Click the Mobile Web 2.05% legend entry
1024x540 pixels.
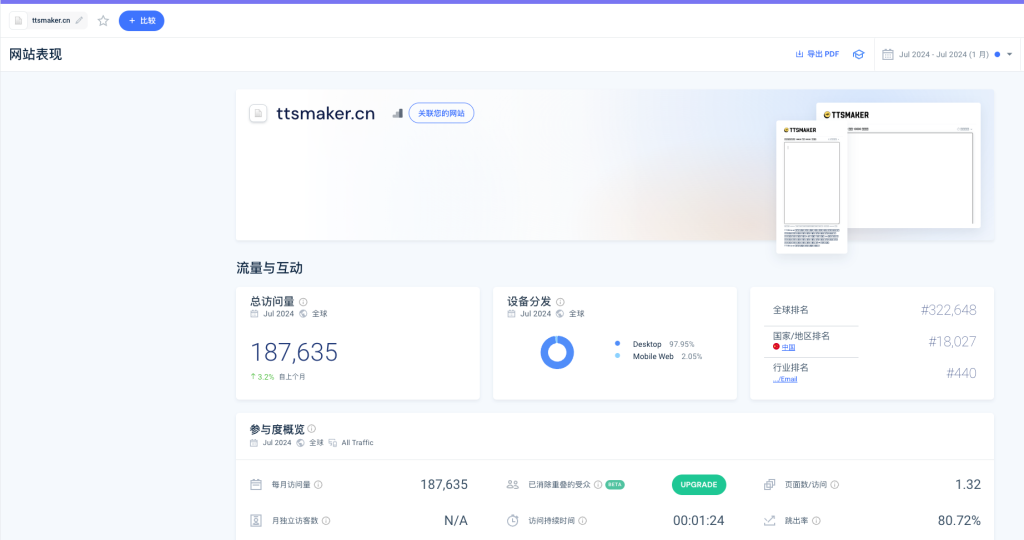(x=659, y=357)
